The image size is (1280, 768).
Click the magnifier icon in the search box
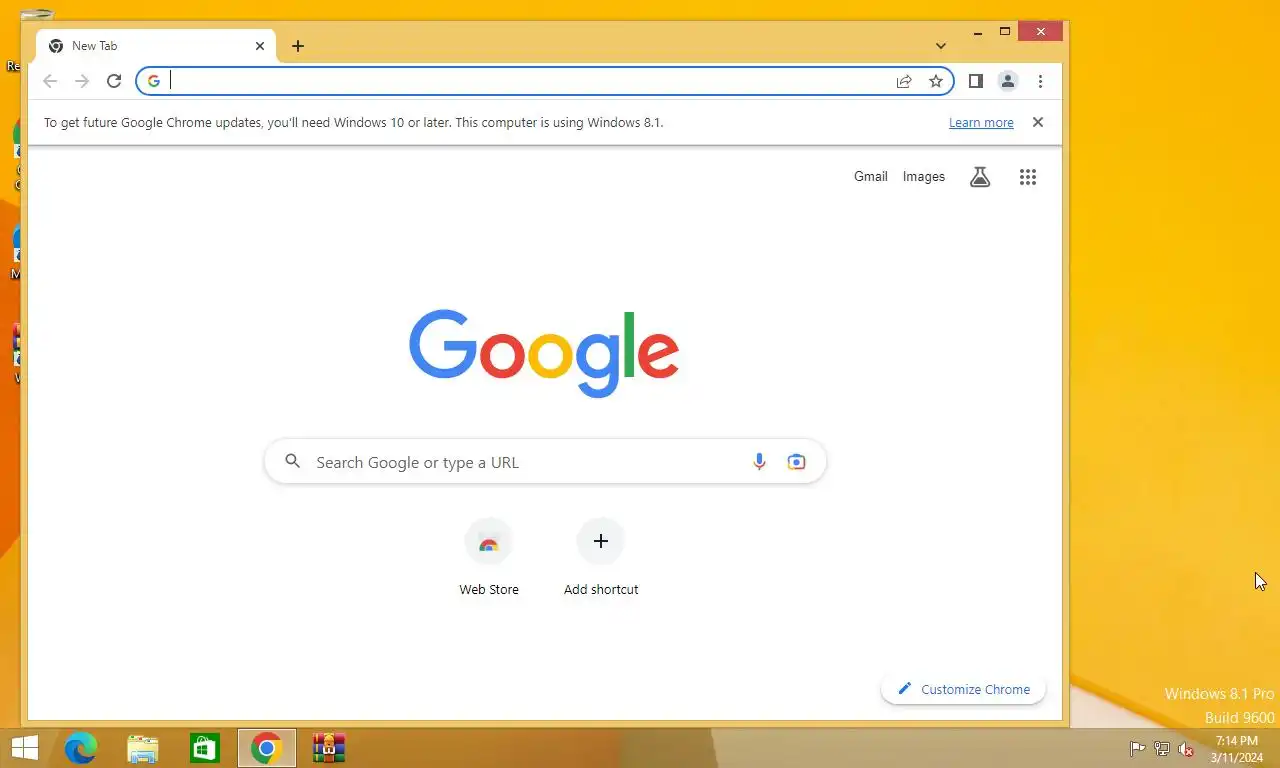tap(293, 461)
